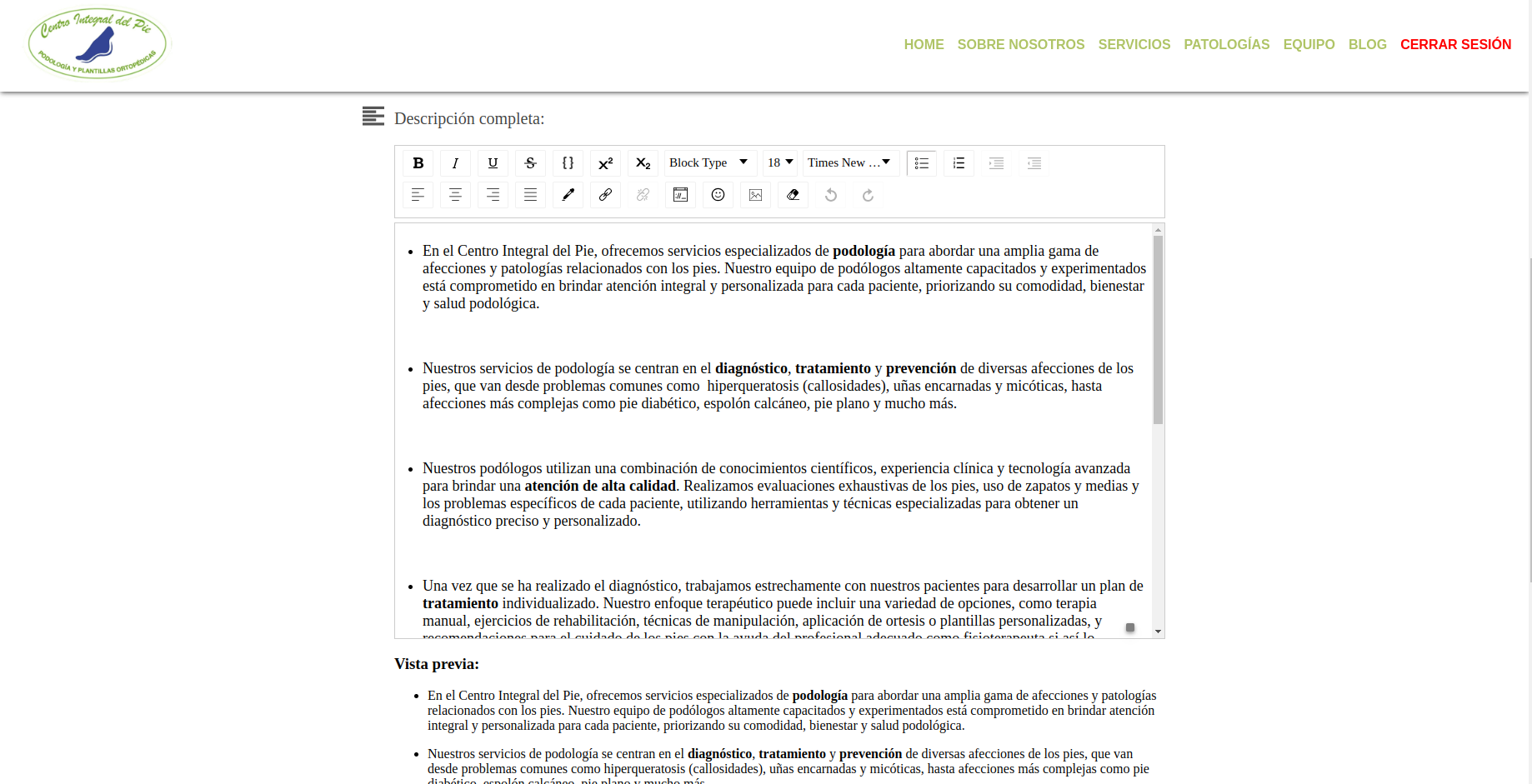Click the Centro Integral del Pie logo
This screenshot has width=1532, height=784.
point(98,44)
